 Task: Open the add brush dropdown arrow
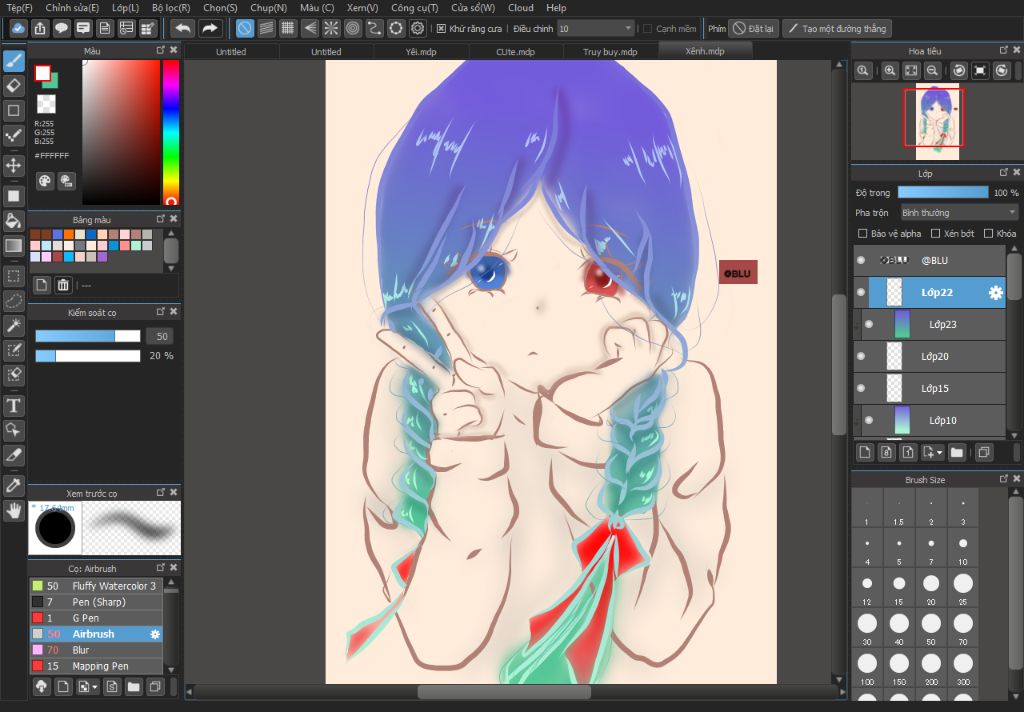coord(95,687)
